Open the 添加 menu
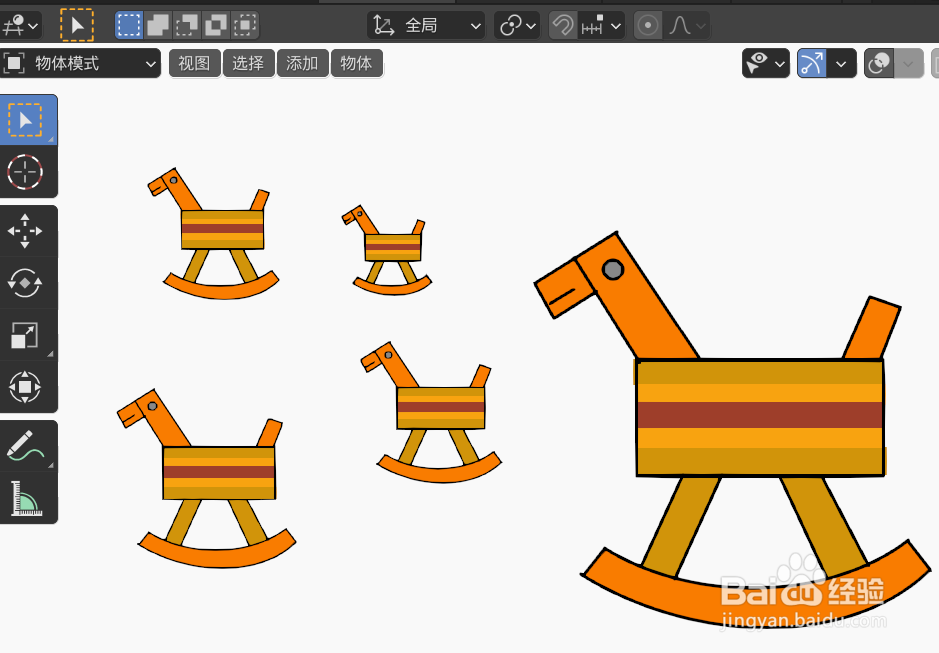 click(302, 62)
